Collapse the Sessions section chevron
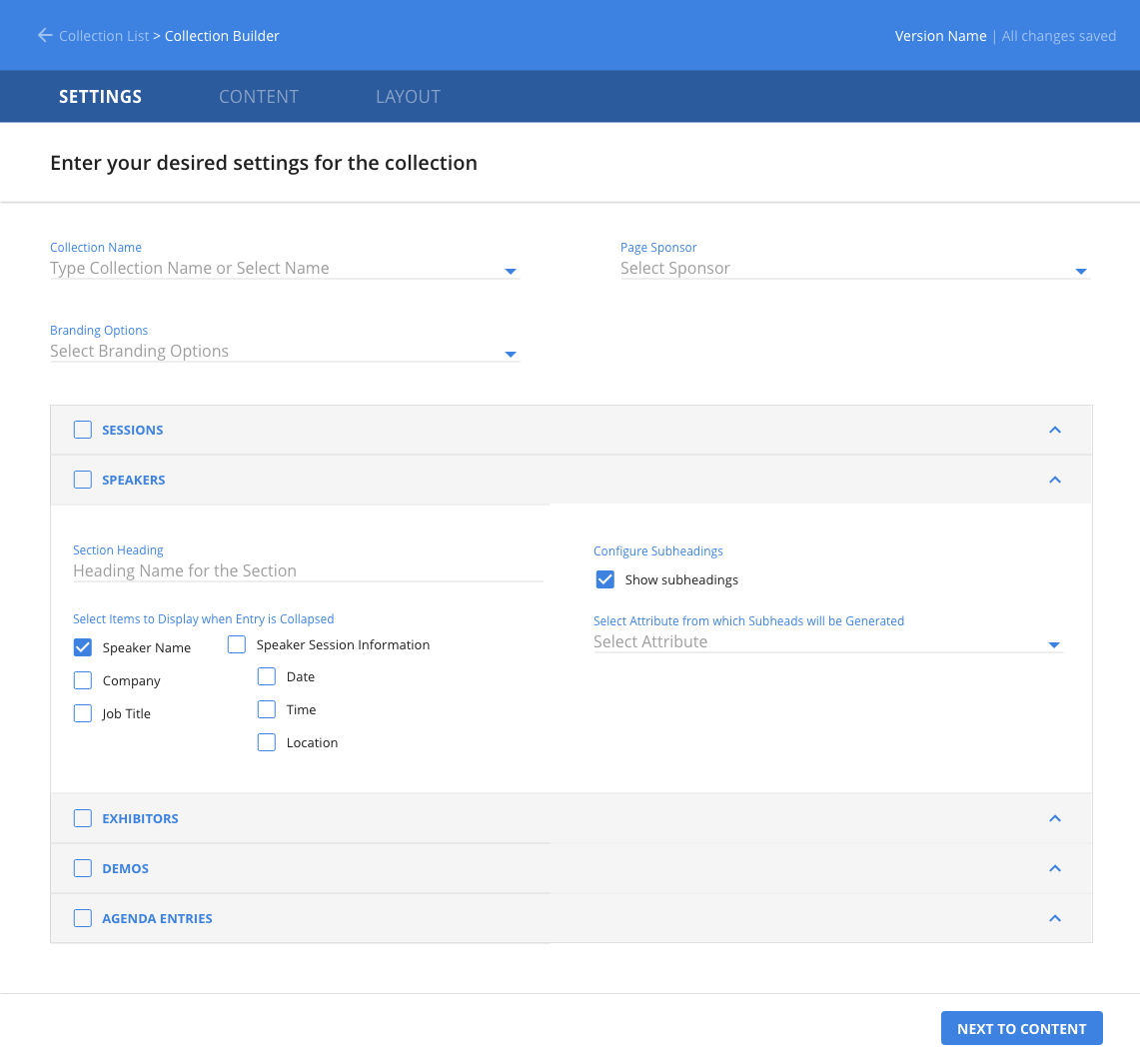The width and height of the screenshot is (1140, 1064). coord(1055,430)
